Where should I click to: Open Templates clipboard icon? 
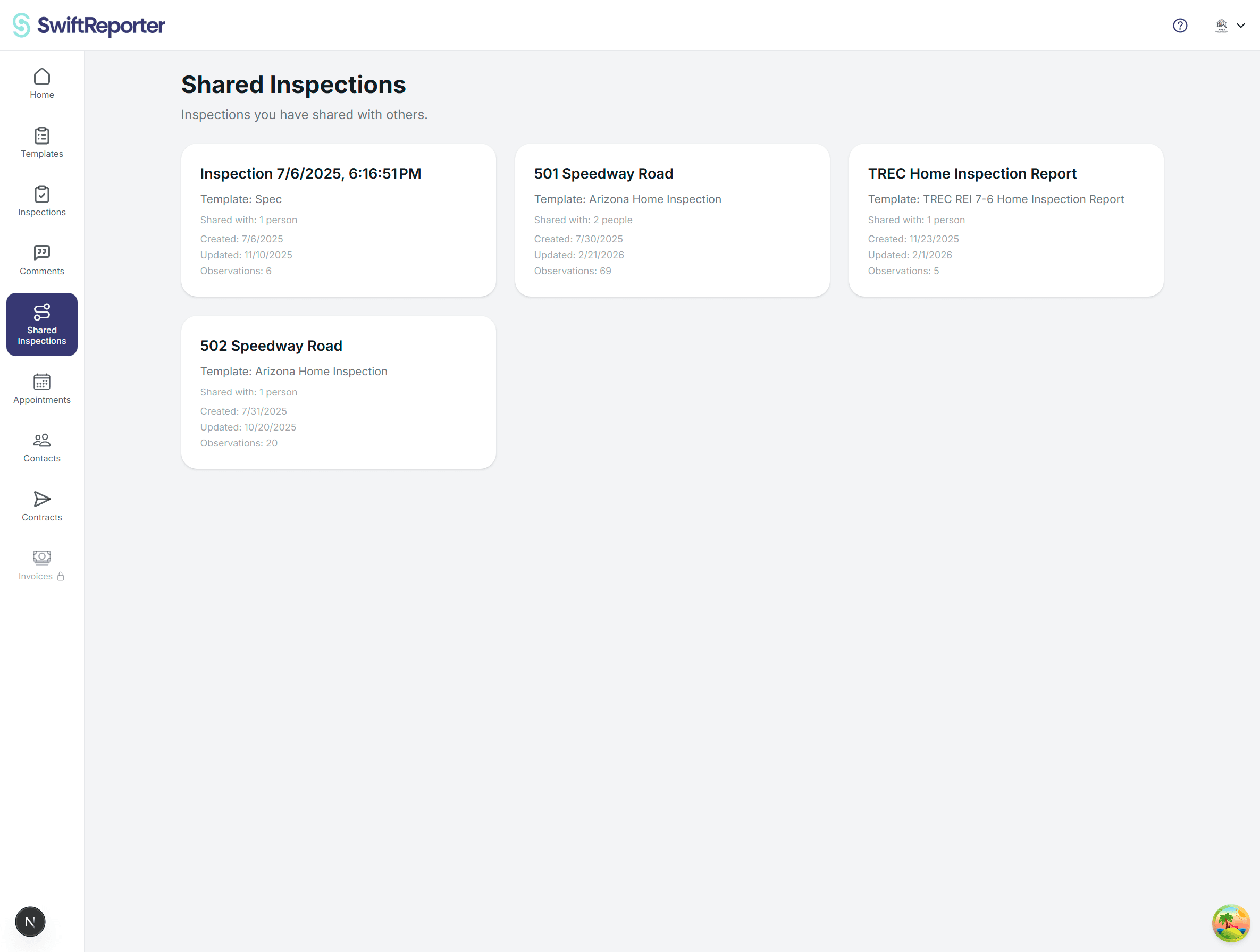click(42, 136)
